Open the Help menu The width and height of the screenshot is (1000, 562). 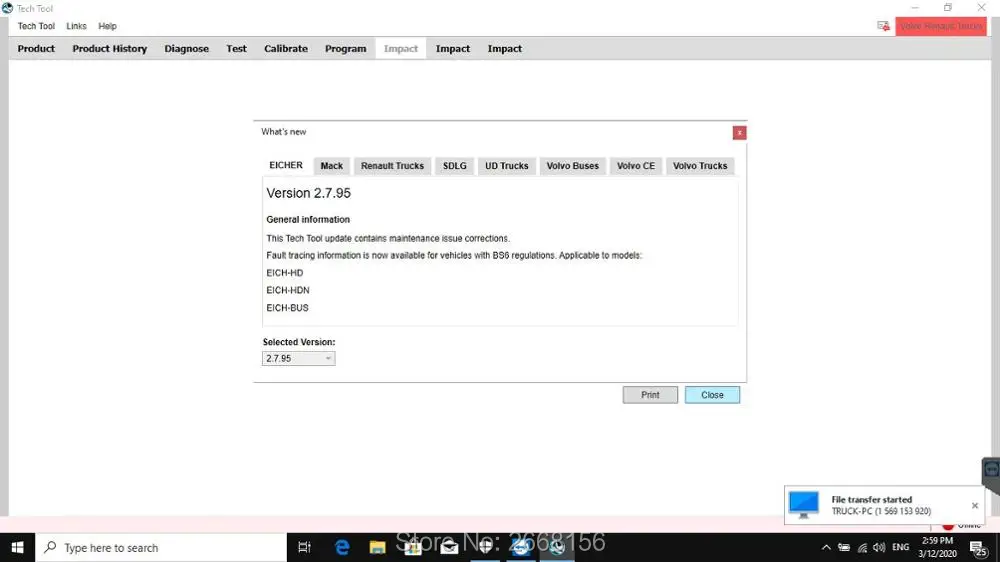pyautogui.click(x=107, y=26)
